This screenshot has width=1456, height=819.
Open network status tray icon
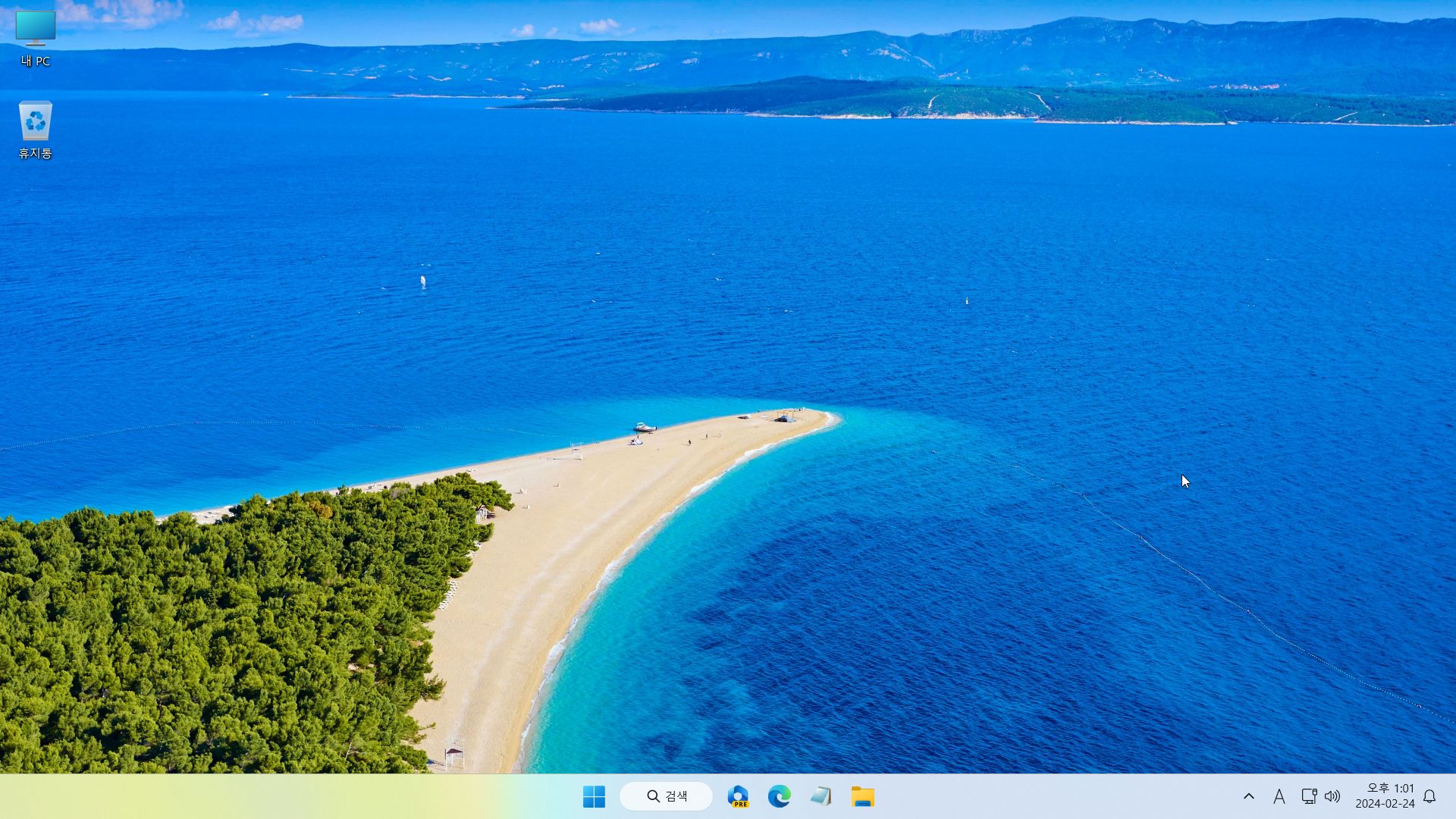tap(1309, 796)
